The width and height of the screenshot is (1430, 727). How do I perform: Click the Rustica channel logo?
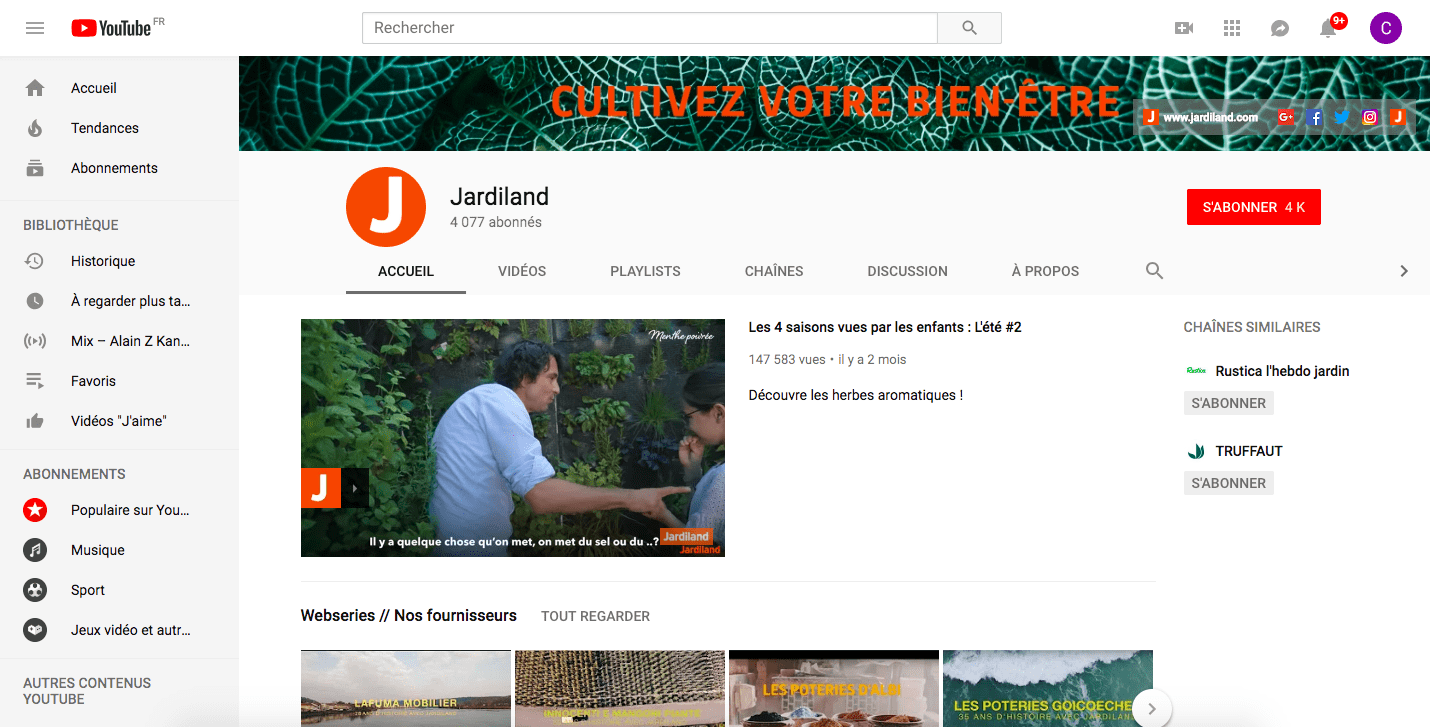tap(1196, 371)
